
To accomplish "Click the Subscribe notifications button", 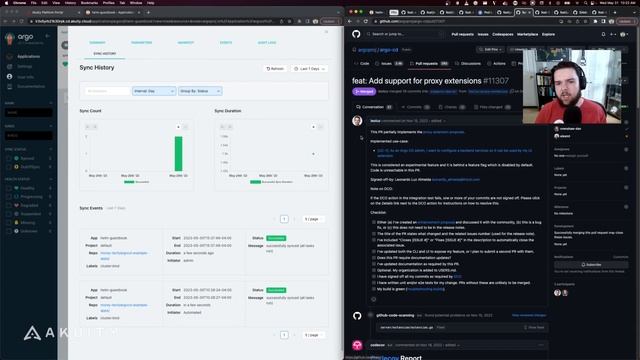I will 591,264.
